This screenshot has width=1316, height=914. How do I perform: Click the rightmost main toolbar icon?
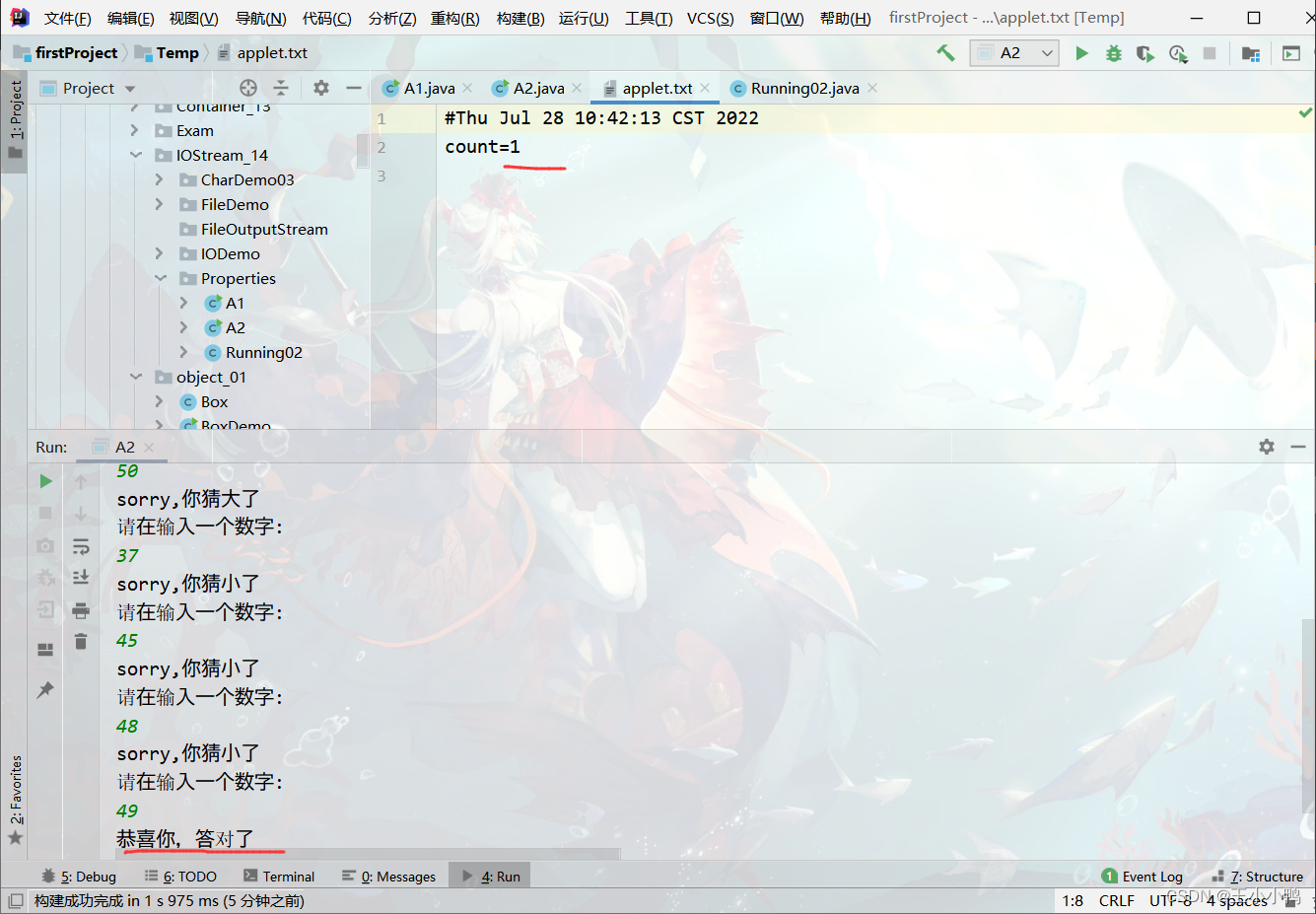[1290, 53]
